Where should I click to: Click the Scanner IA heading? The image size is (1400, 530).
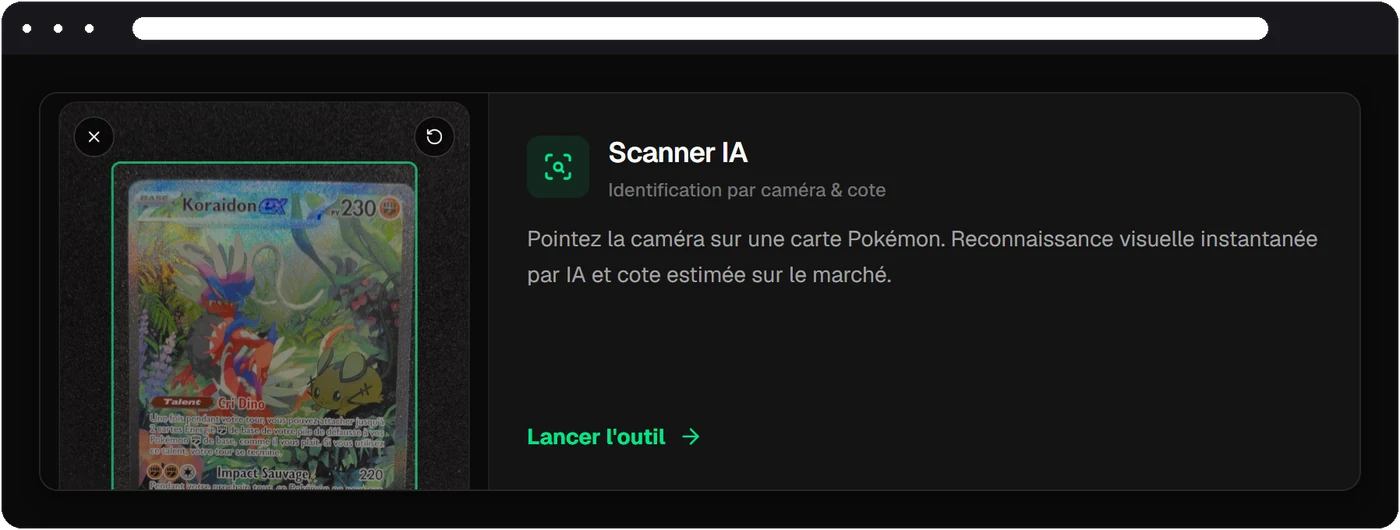pos(678,153)
